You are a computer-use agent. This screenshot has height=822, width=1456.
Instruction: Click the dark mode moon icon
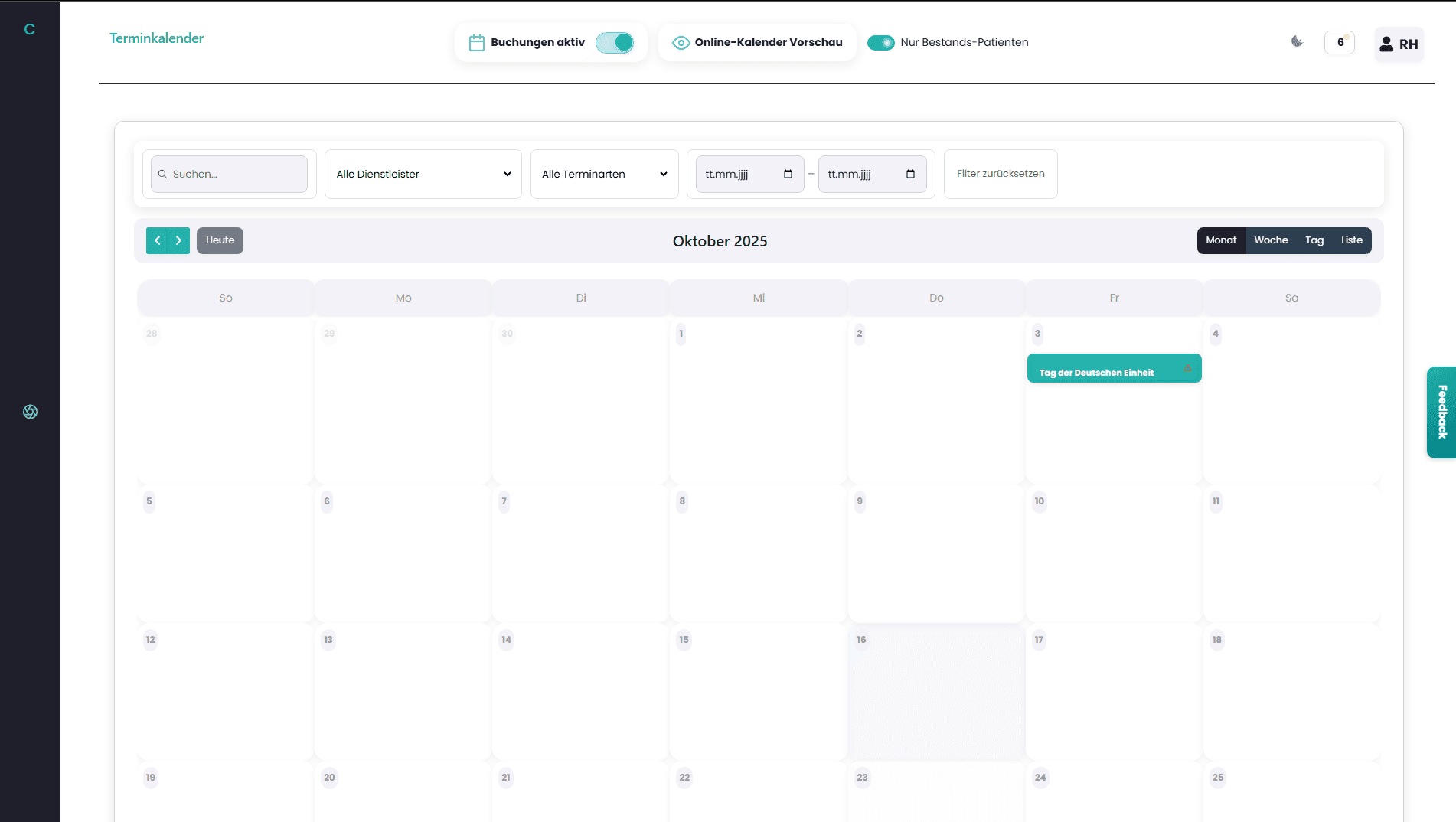click(x=1297, y=41)
